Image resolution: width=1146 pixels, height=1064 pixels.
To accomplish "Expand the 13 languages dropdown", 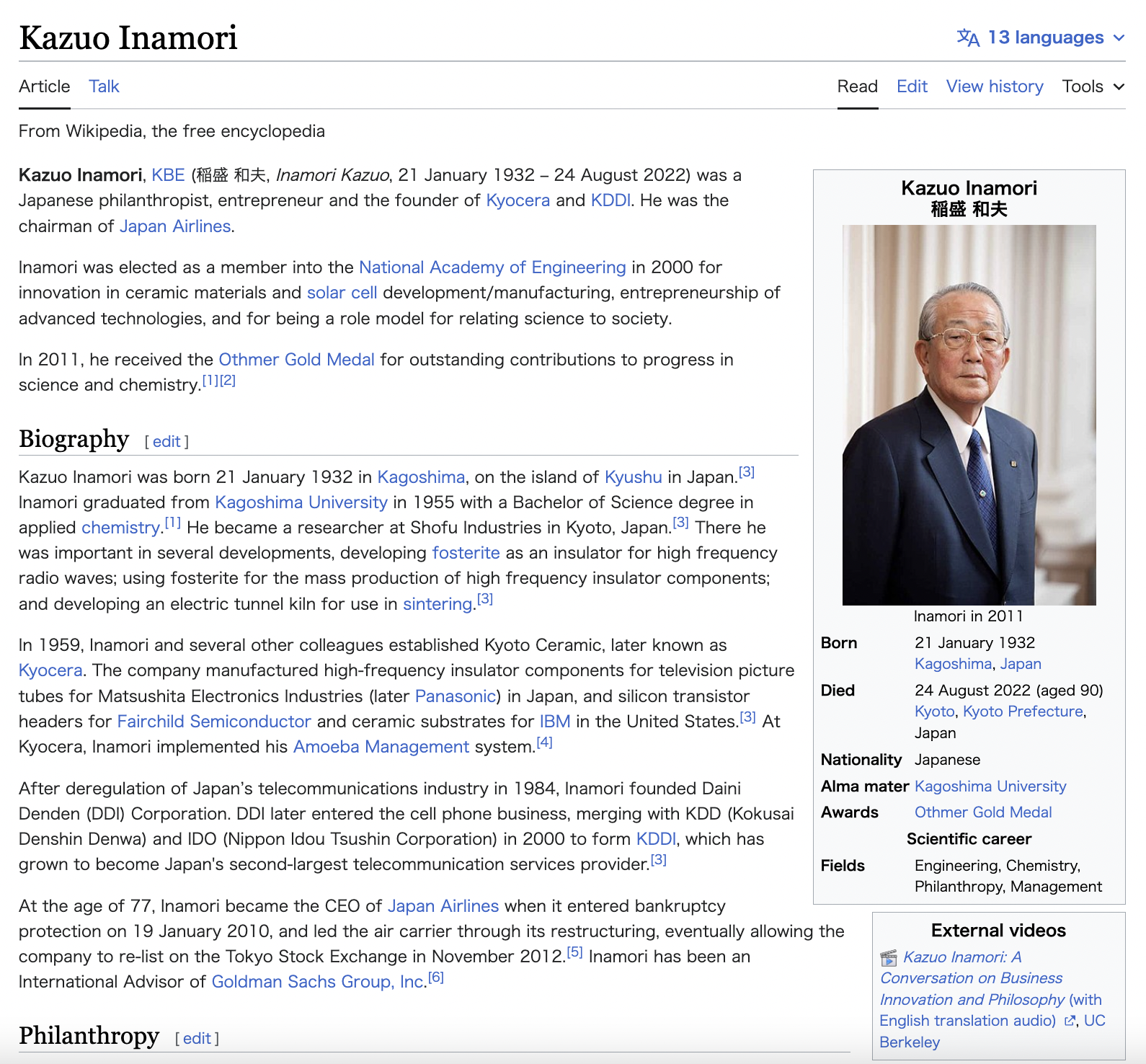I will tap(1041, 37).
